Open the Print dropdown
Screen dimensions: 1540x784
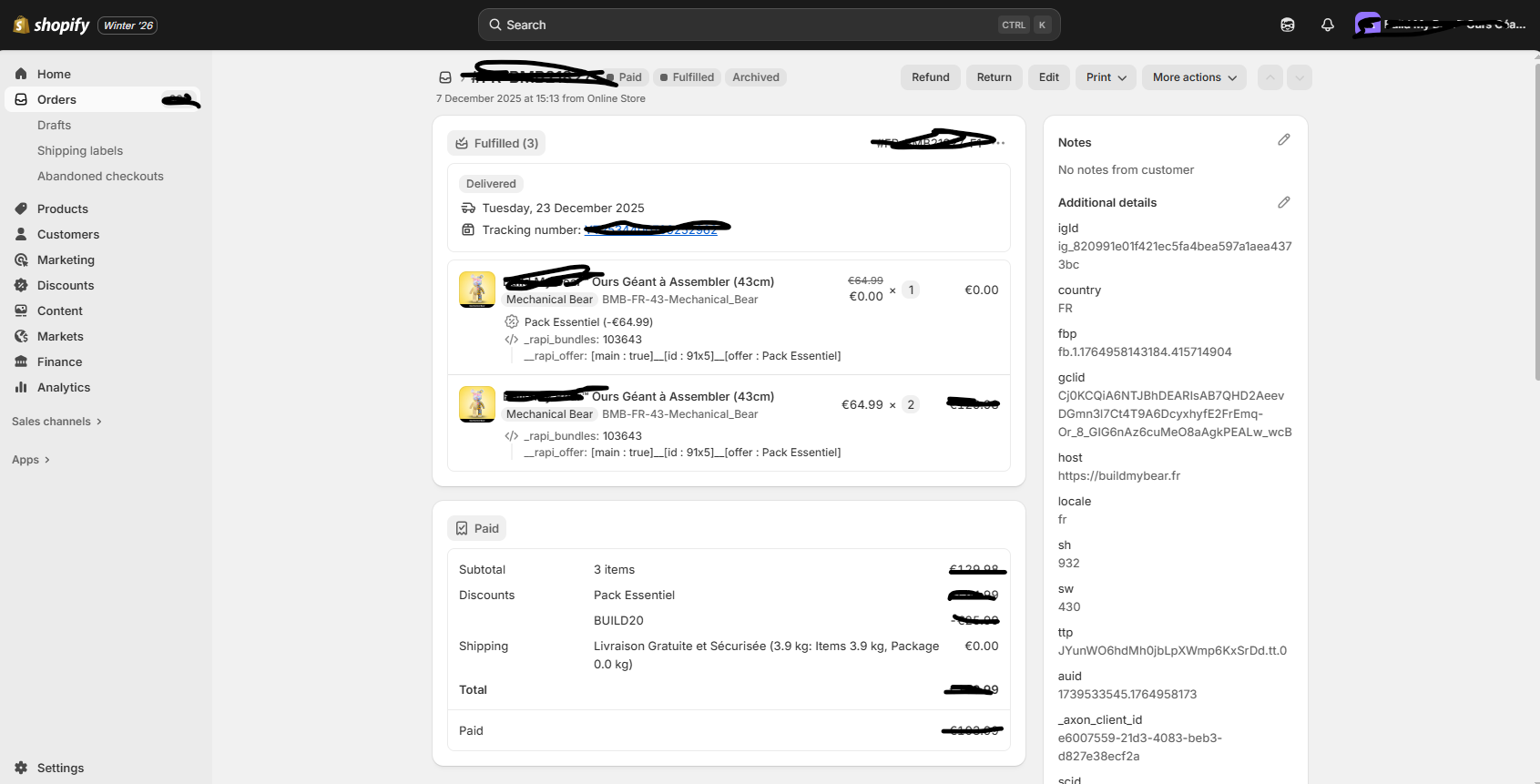(x=1106, y=77)
